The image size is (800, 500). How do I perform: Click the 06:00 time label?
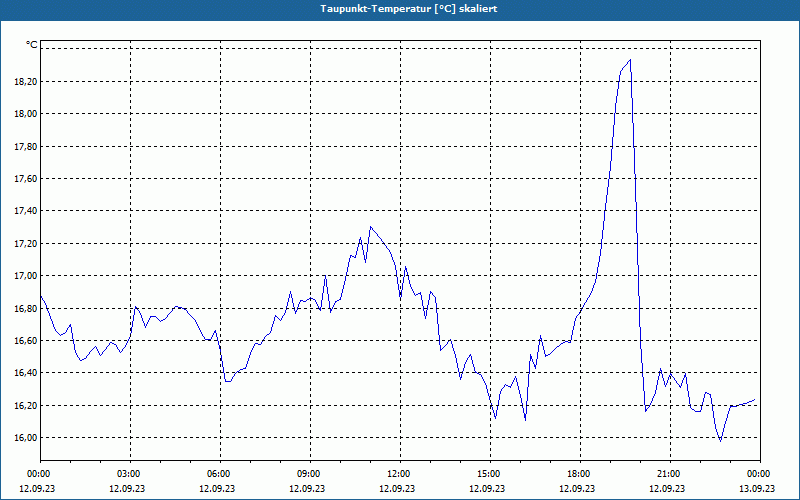[220, 474]
